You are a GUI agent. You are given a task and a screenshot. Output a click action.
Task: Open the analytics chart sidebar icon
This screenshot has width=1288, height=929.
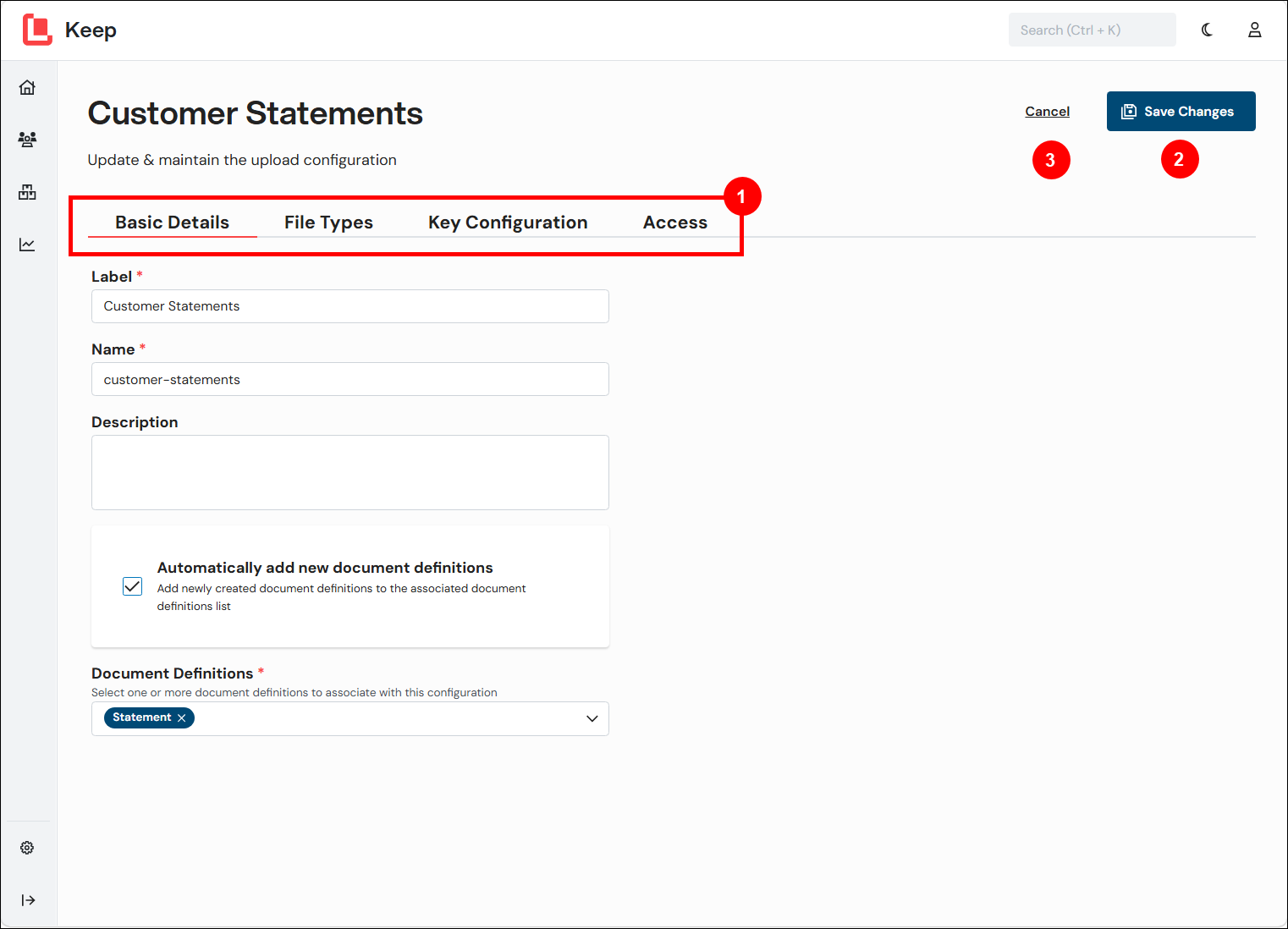point(27,245)
